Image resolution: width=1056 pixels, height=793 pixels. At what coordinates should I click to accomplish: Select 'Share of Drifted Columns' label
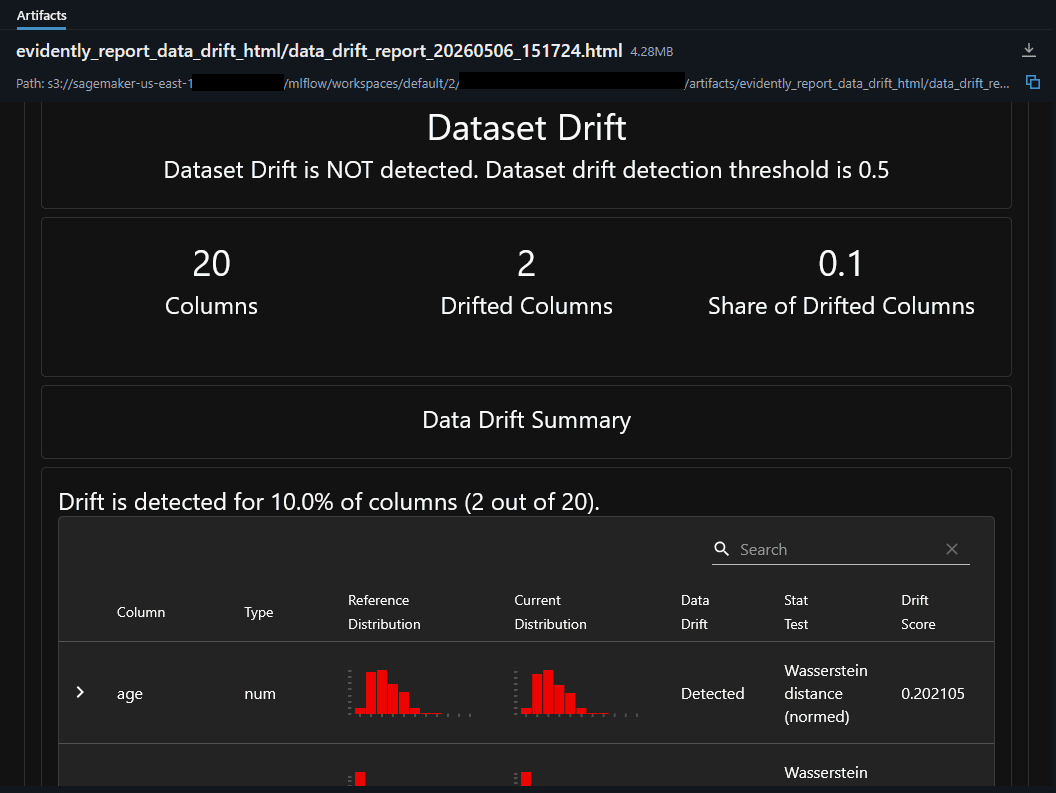(841, 306)
